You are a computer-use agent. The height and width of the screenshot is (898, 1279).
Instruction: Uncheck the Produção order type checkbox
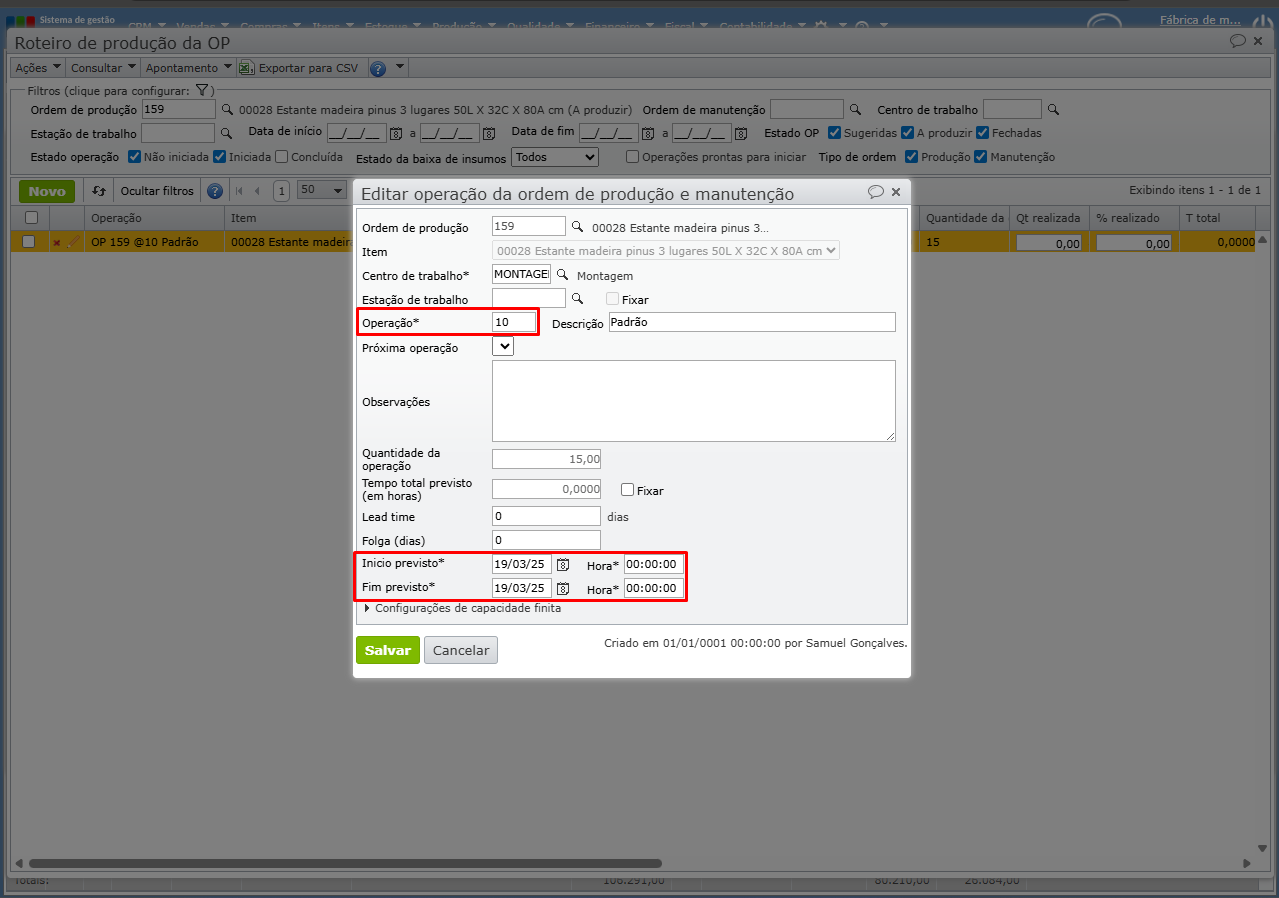point(911,156)
